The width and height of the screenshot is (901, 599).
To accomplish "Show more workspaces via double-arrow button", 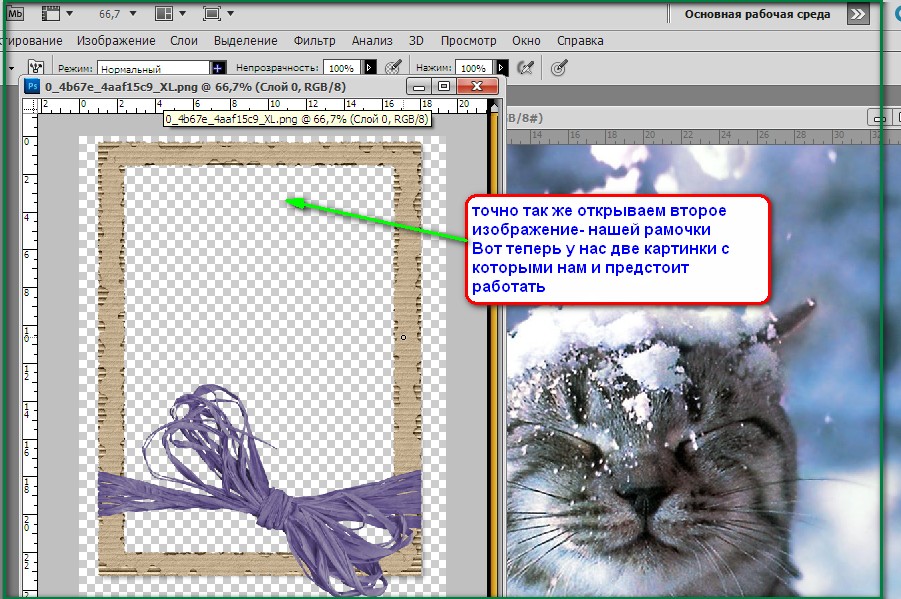I will coord(857,14).
